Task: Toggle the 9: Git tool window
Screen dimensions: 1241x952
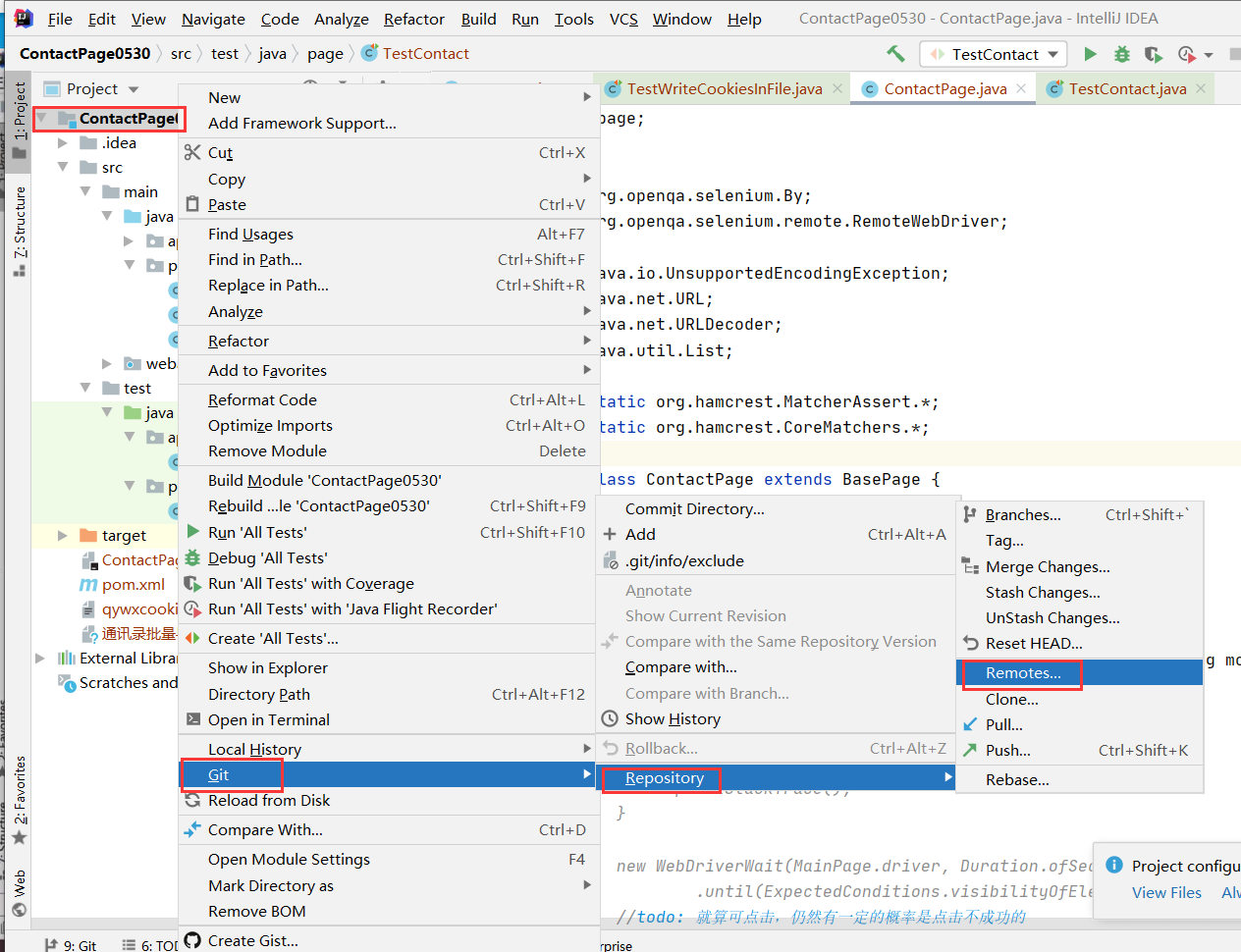Action: pos(71,945)
